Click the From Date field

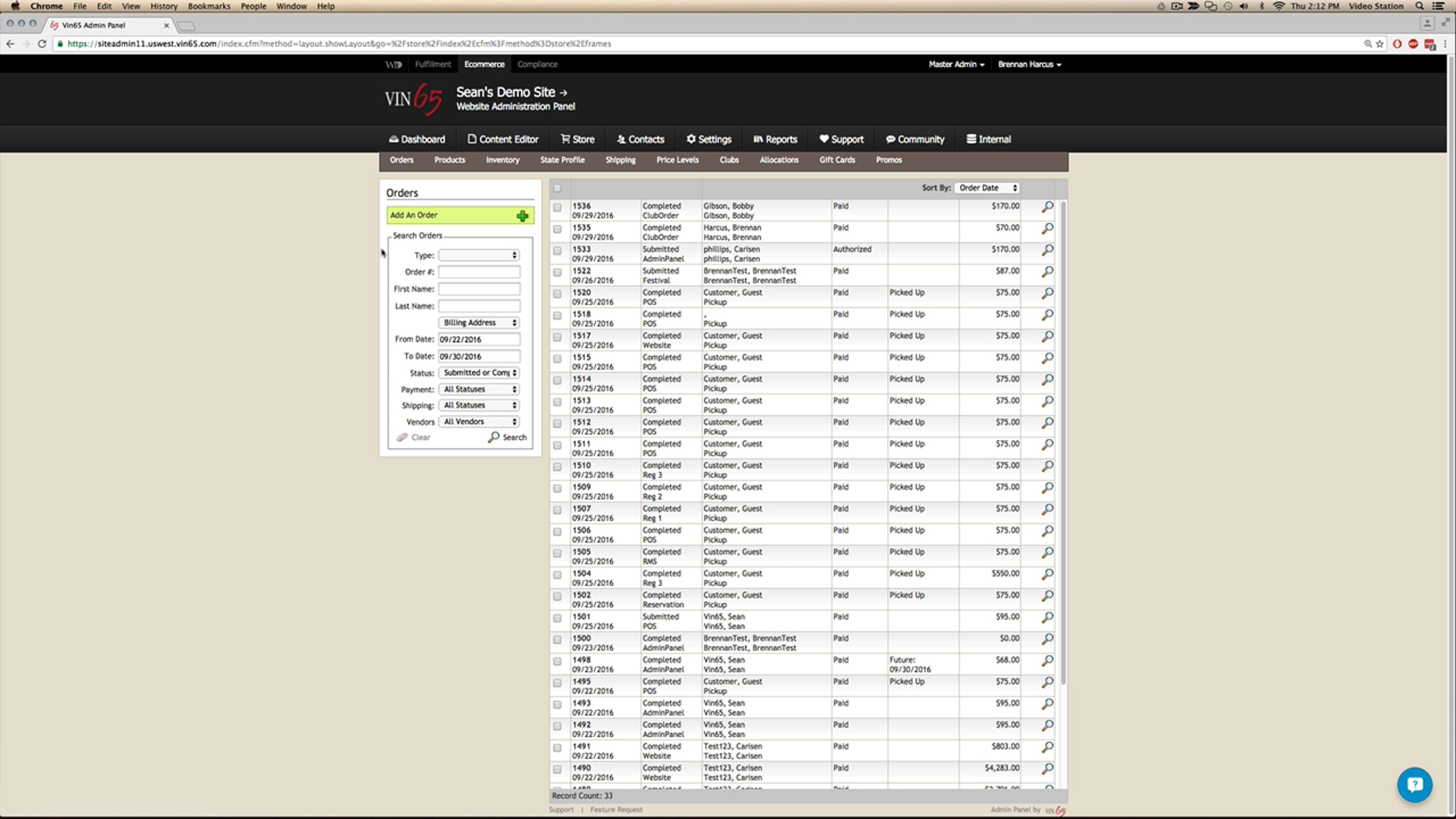tap(479, 340)
